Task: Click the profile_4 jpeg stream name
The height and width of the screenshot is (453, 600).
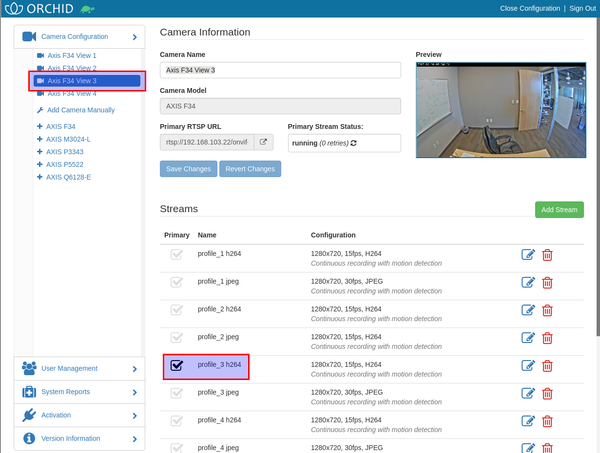Action: coord(218,448)
